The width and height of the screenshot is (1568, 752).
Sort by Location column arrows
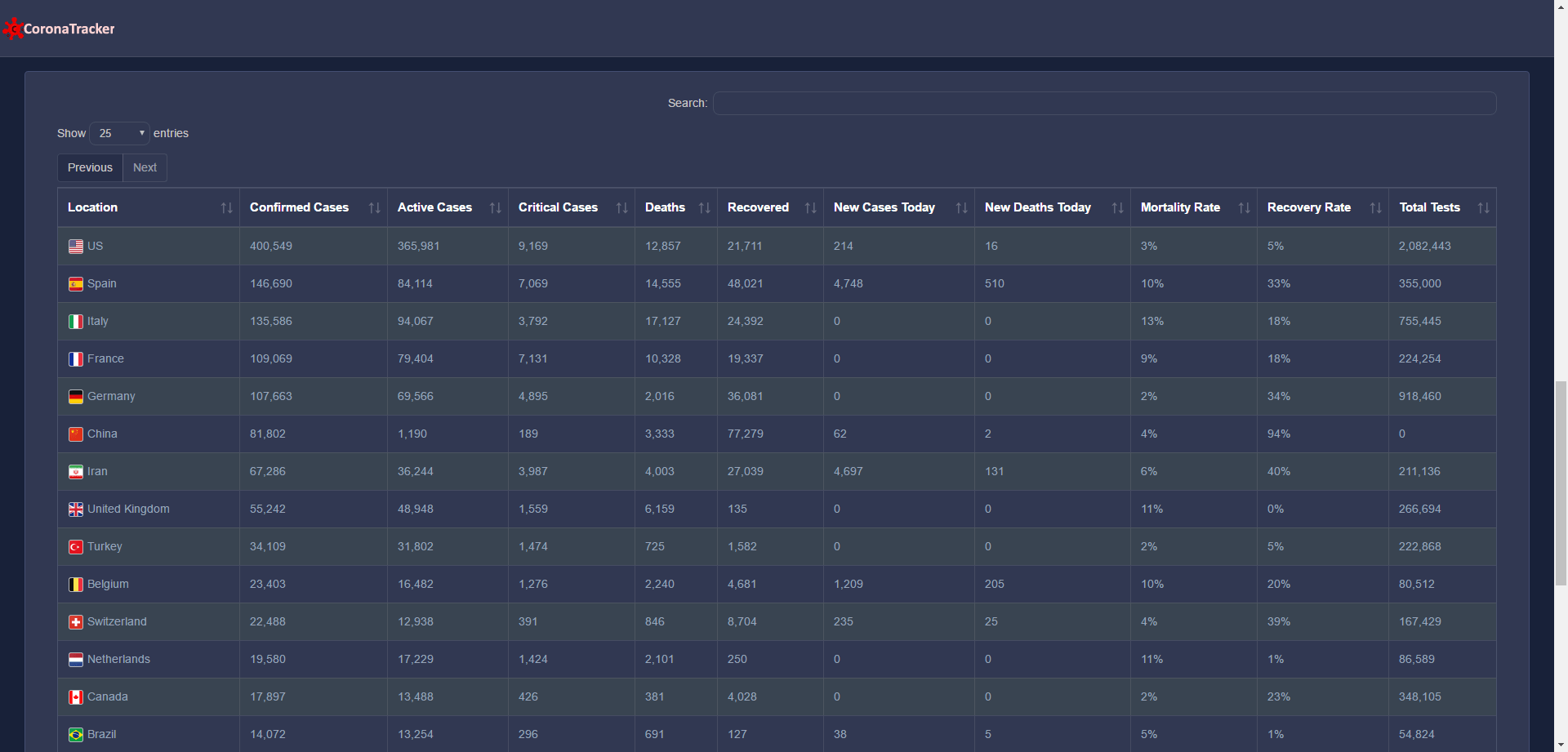click(227, 208)
